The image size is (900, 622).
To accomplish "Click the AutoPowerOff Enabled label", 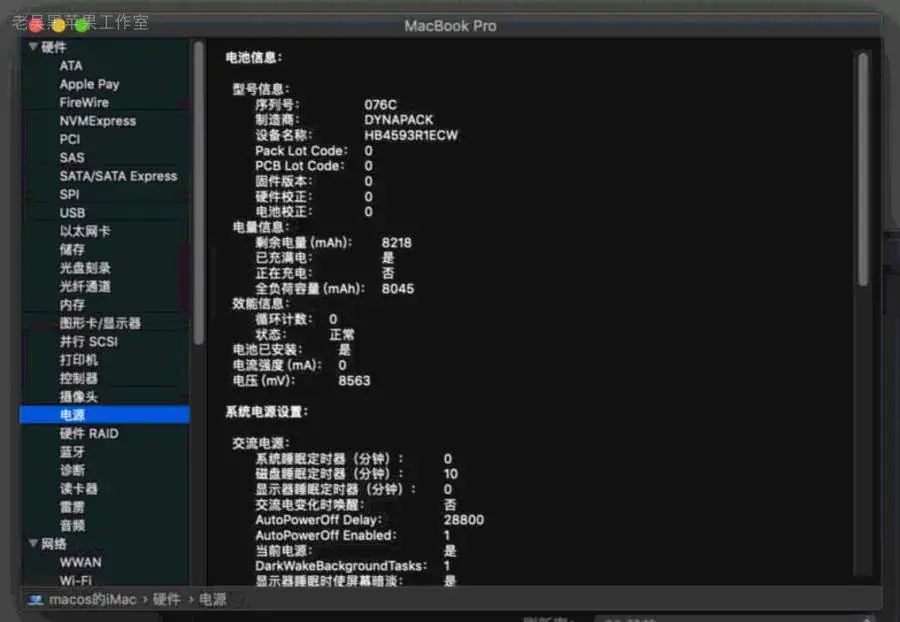I will click(x=326, y=535).
